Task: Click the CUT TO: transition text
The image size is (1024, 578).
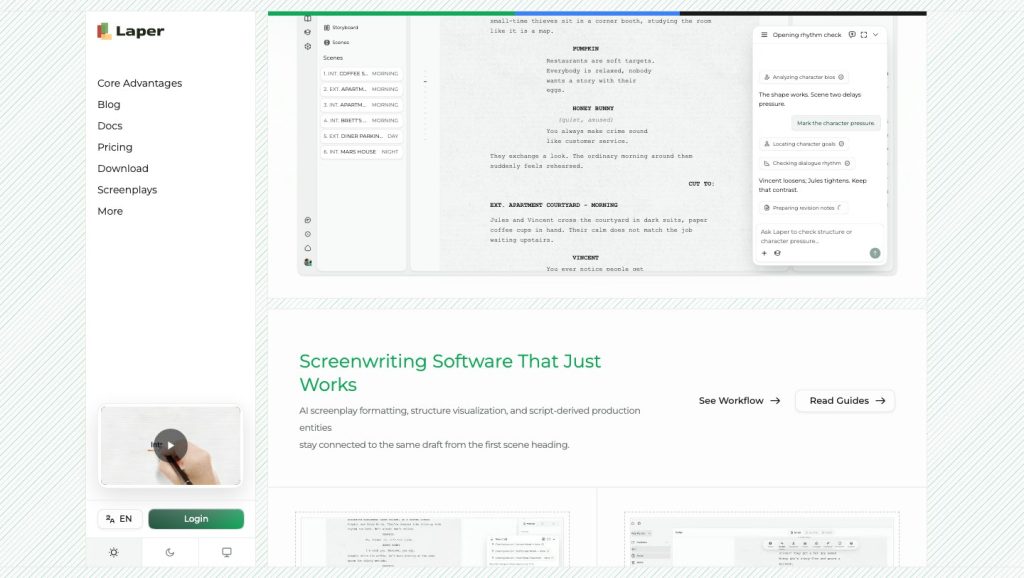Action: click(701, 184)
